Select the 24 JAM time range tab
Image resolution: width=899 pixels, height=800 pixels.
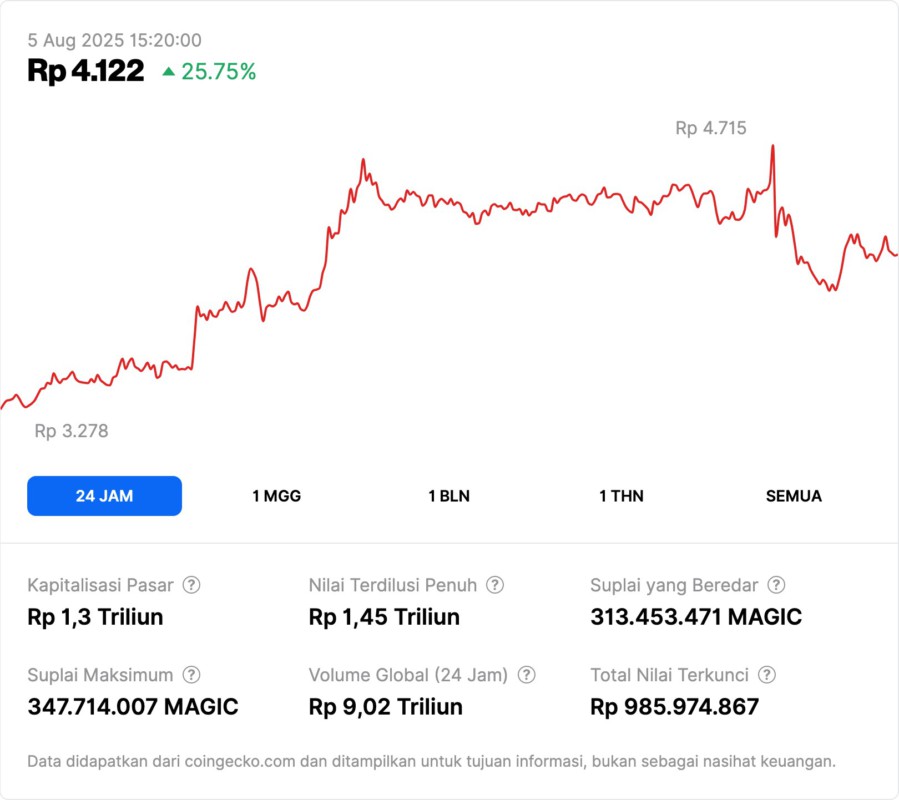tap(104, 496)
